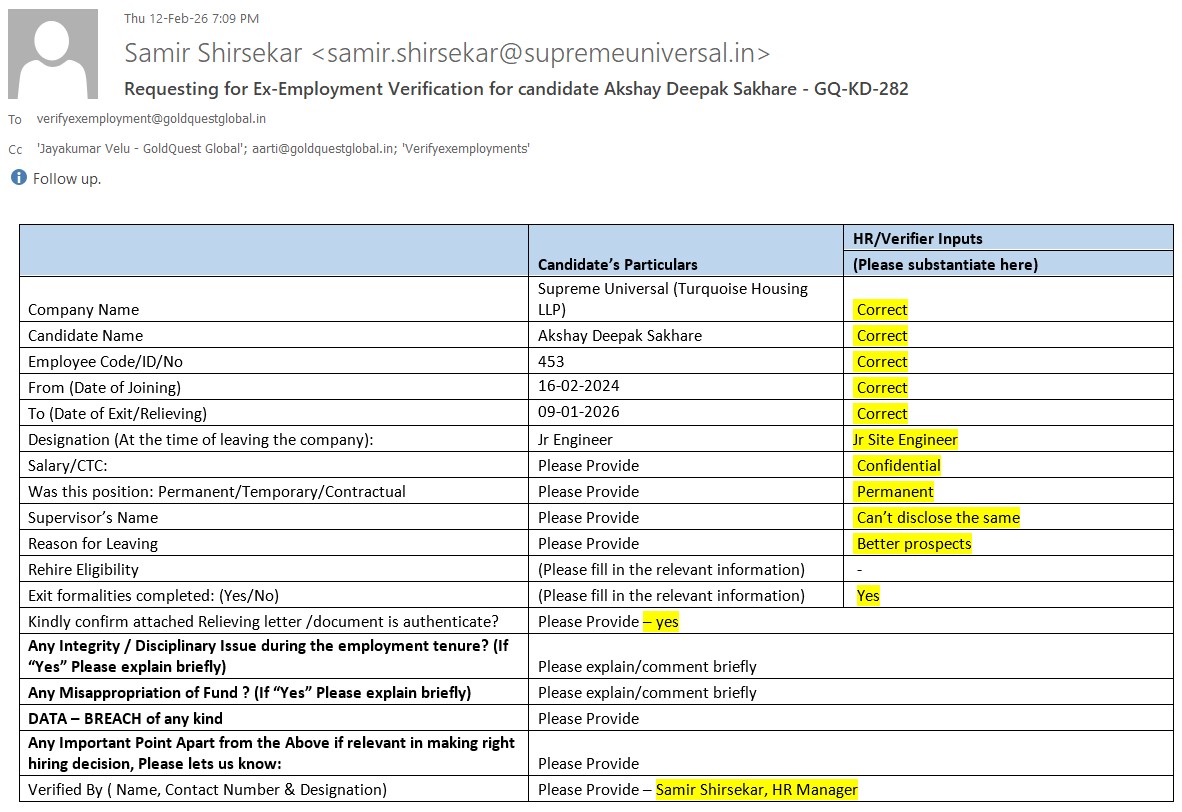Click 'Jayakumar Velu - GoldQuest Global' Cc recipient
Screen dimensions: 1182x812
135,149
